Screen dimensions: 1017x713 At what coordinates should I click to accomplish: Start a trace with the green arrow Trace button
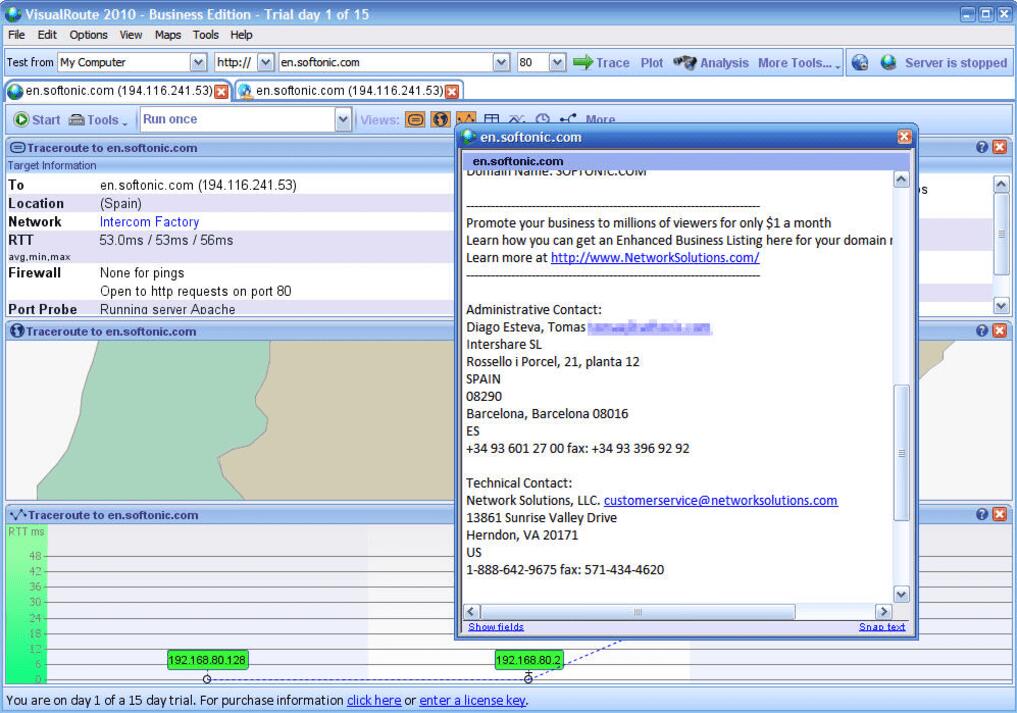(x=601, y=63)
